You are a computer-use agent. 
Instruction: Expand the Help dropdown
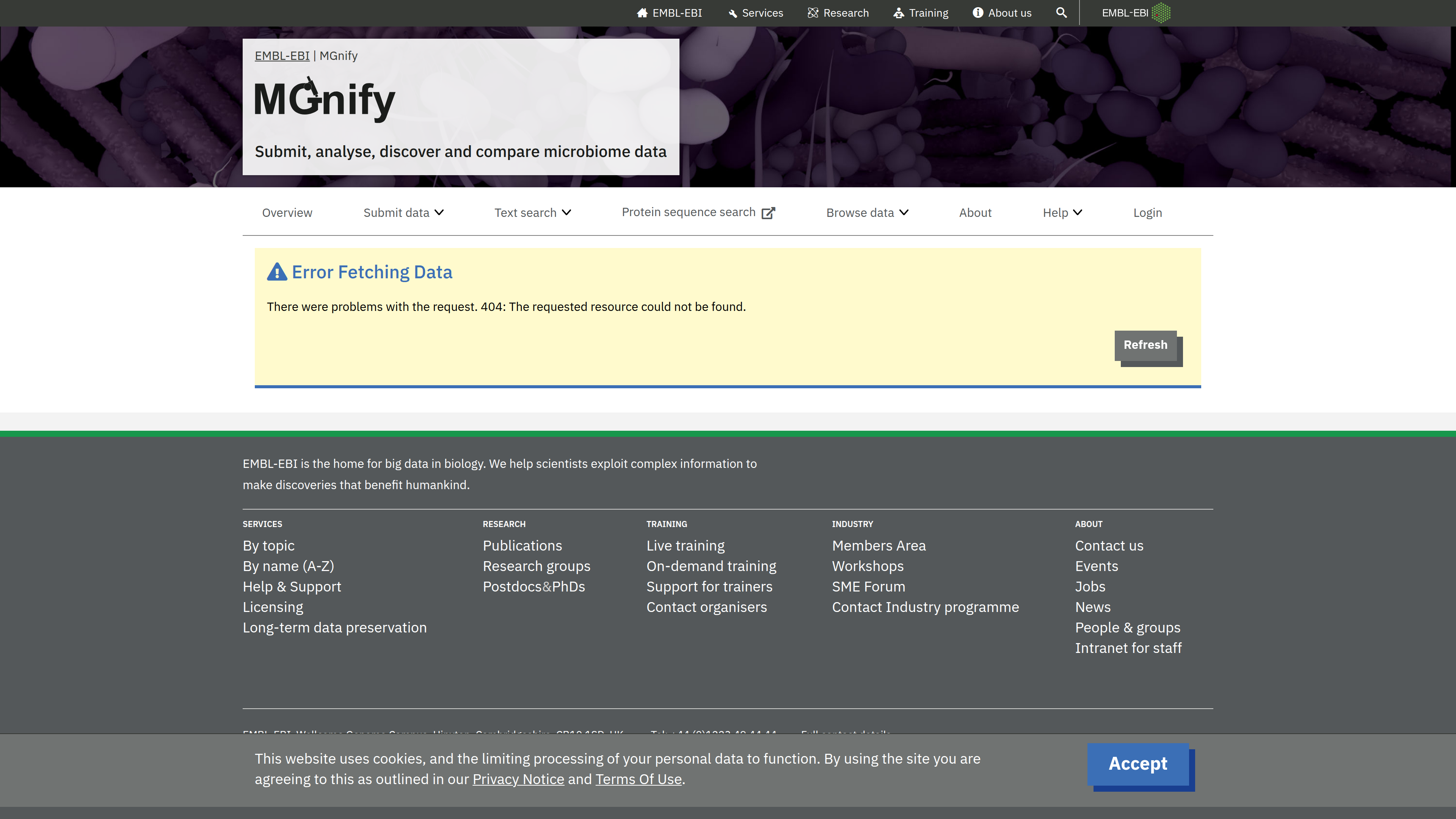tap(1062, 212)
